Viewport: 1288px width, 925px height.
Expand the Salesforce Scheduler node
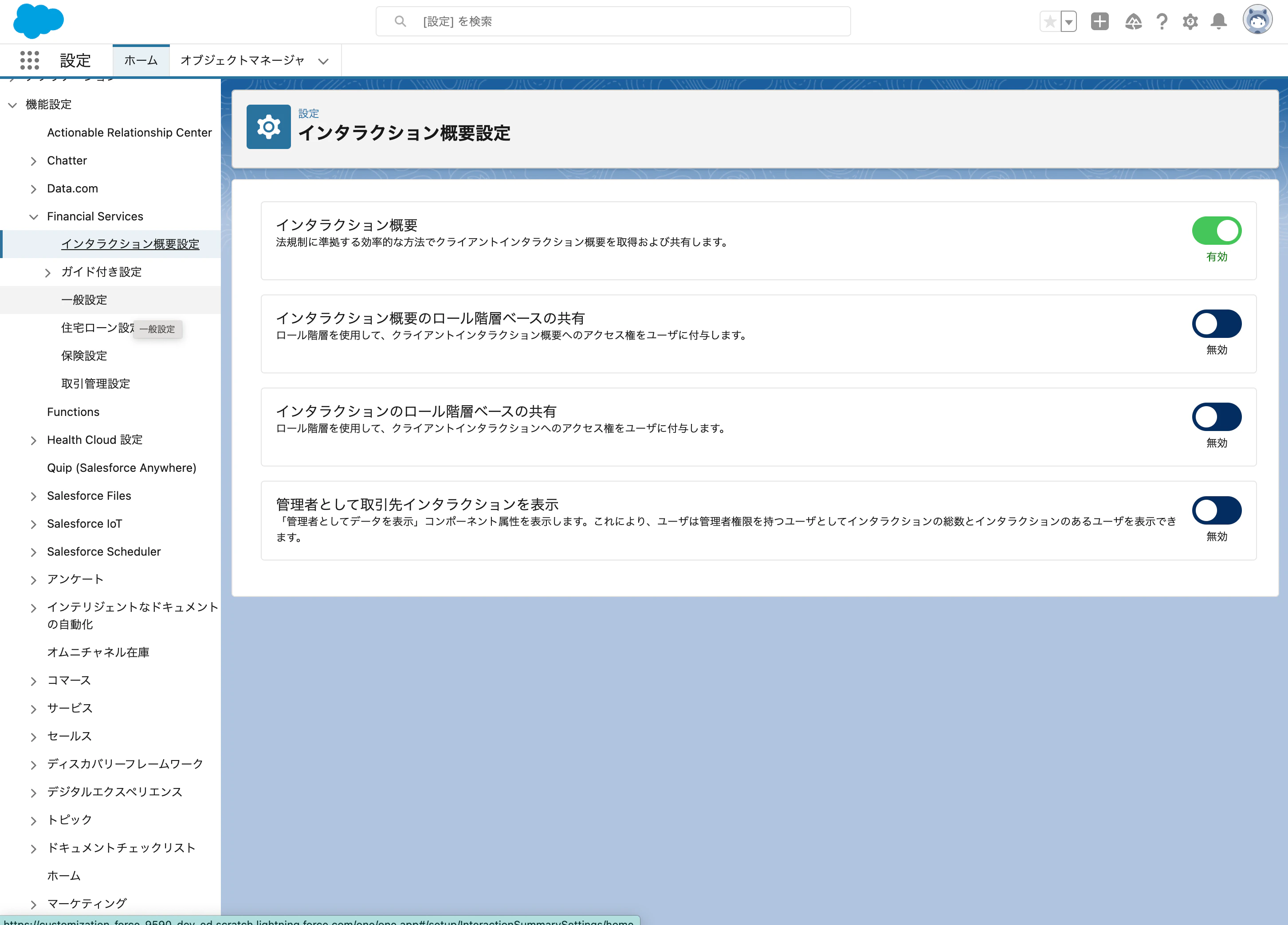pos(34,552)
